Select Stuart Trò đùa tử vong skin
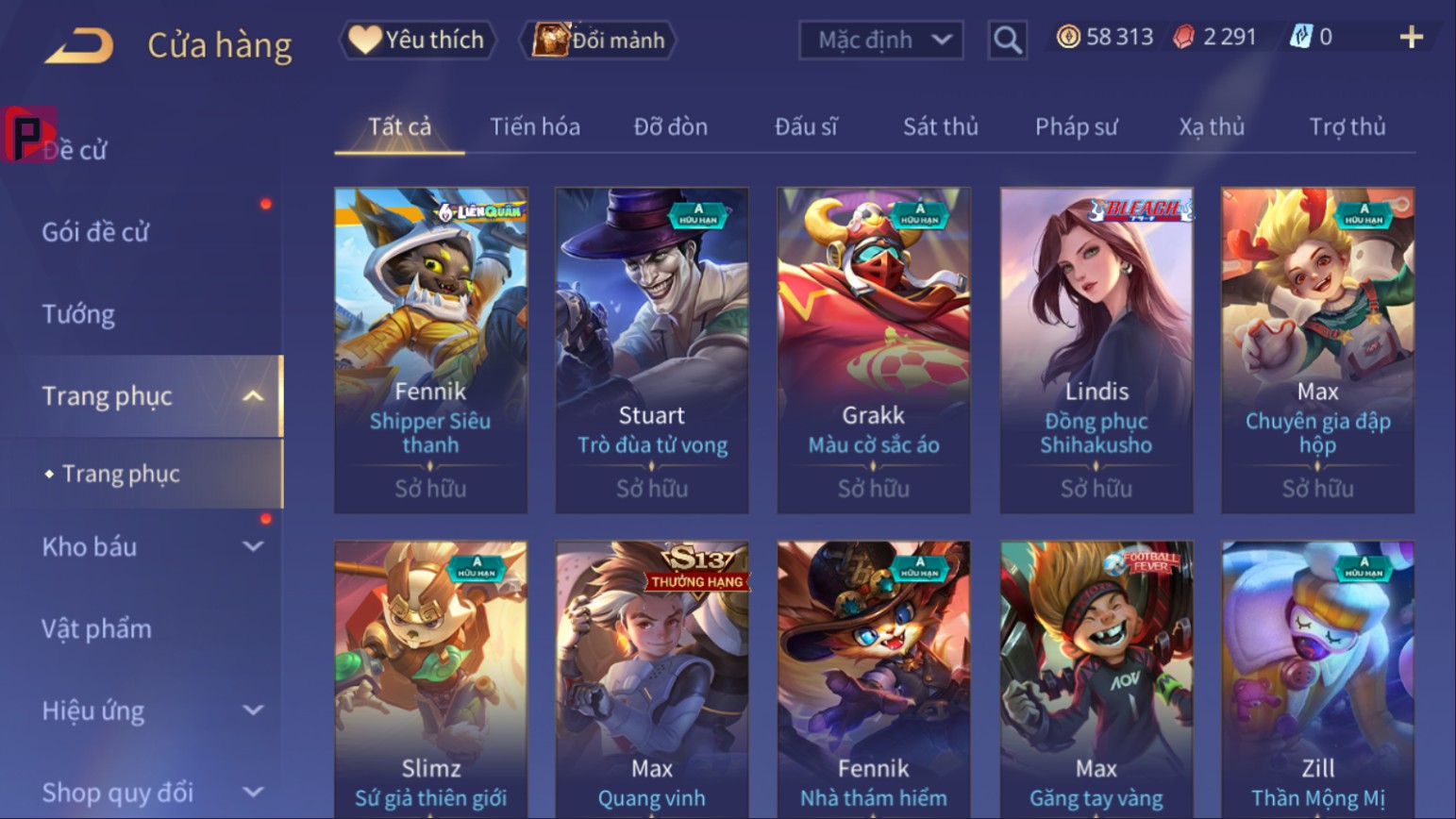The image size is (1456, 819). pyautogui.click(x=652, y=350)
